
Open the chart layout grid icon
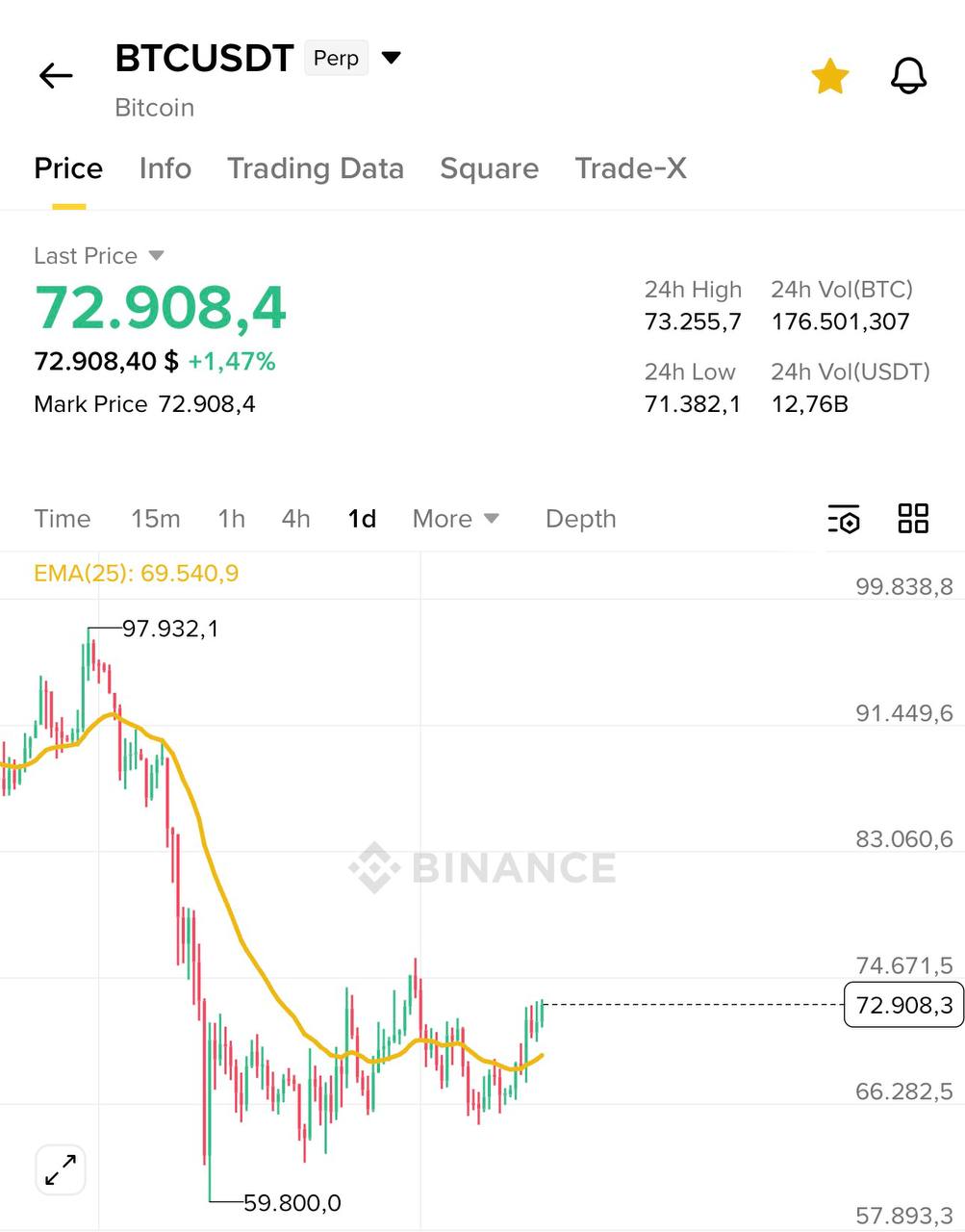pos(913,519)
